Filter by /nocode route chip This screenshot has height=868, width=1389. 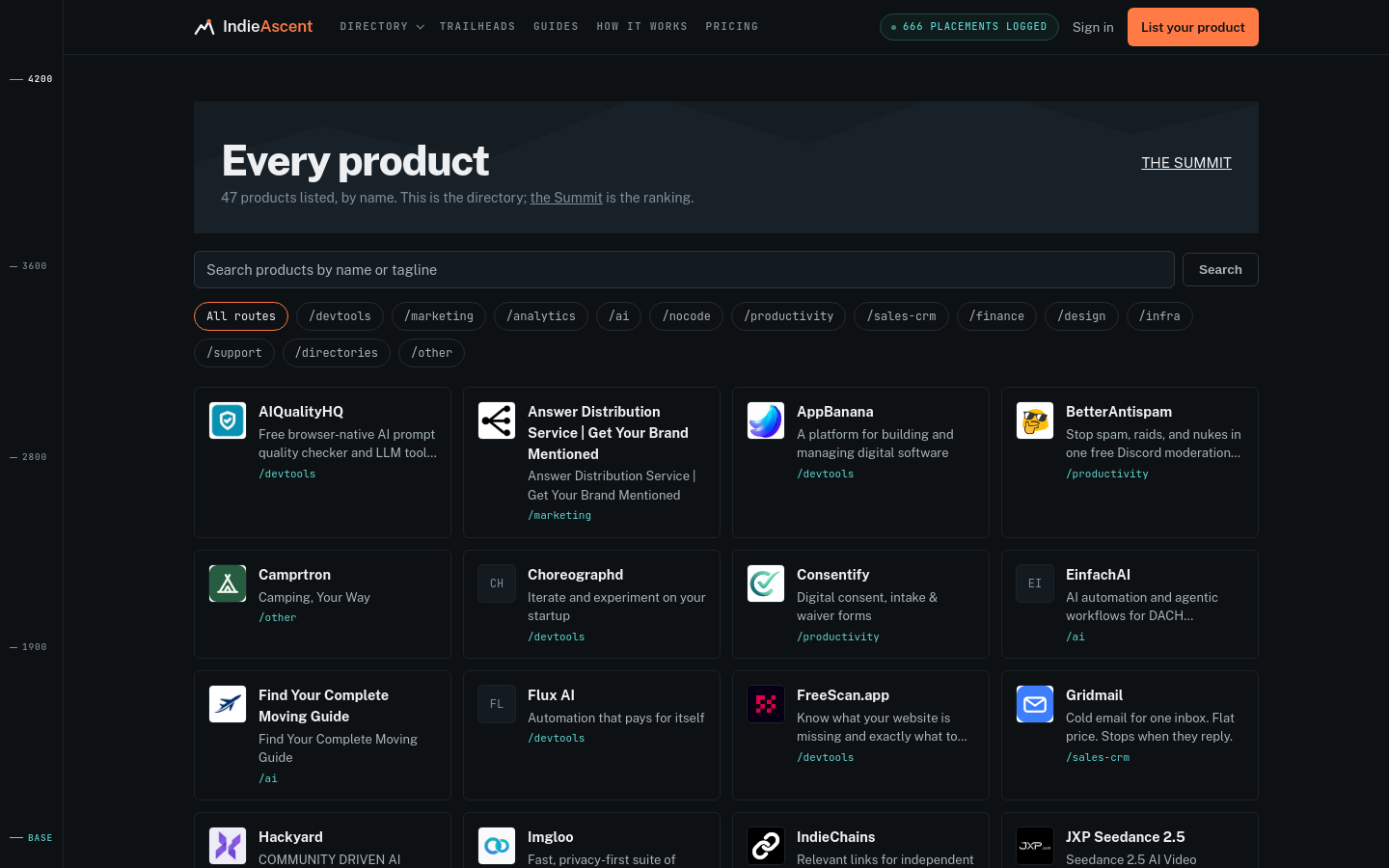click(x=686, y=316)
